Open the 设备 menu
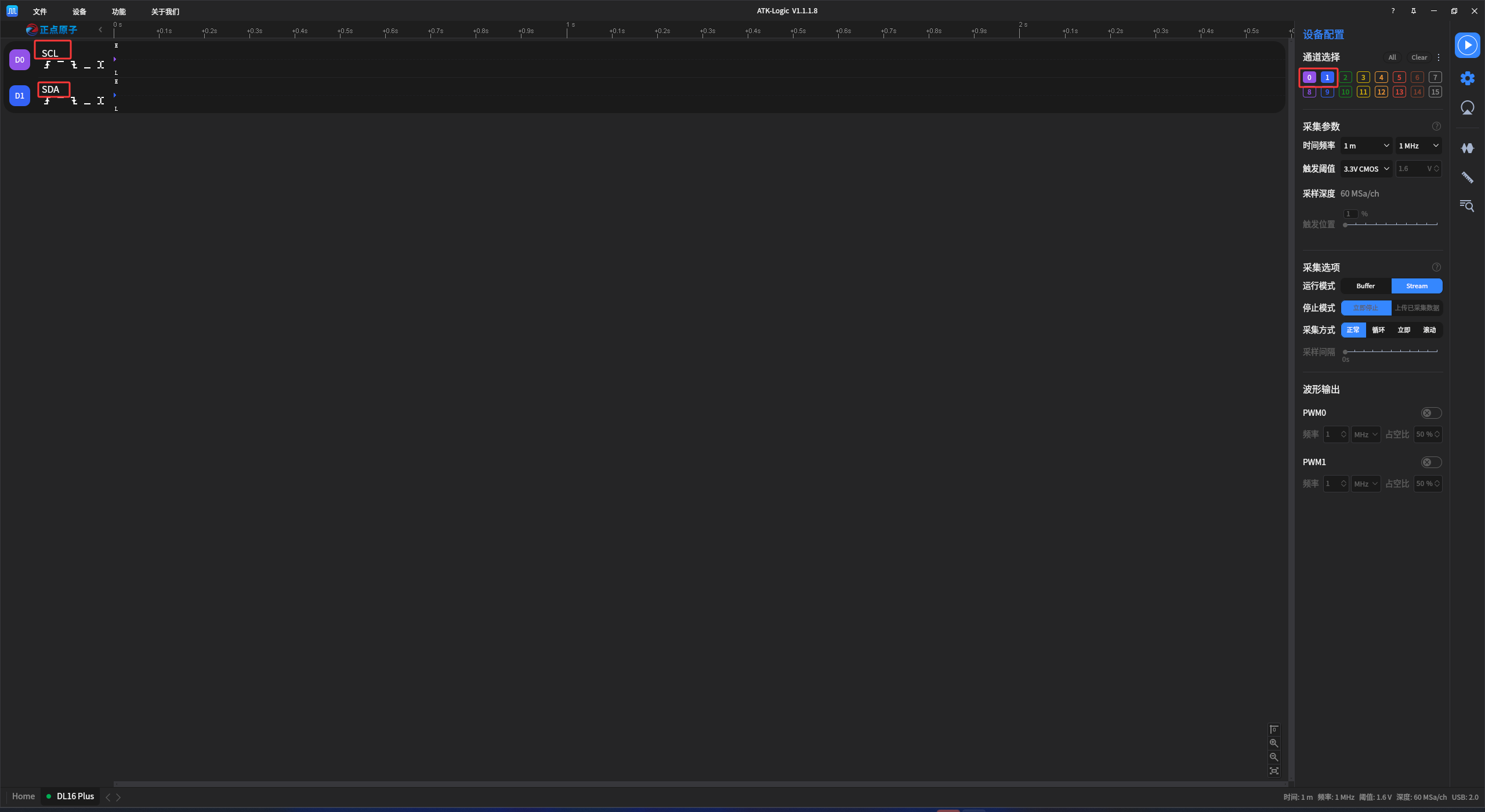 [x=79, y=12]
